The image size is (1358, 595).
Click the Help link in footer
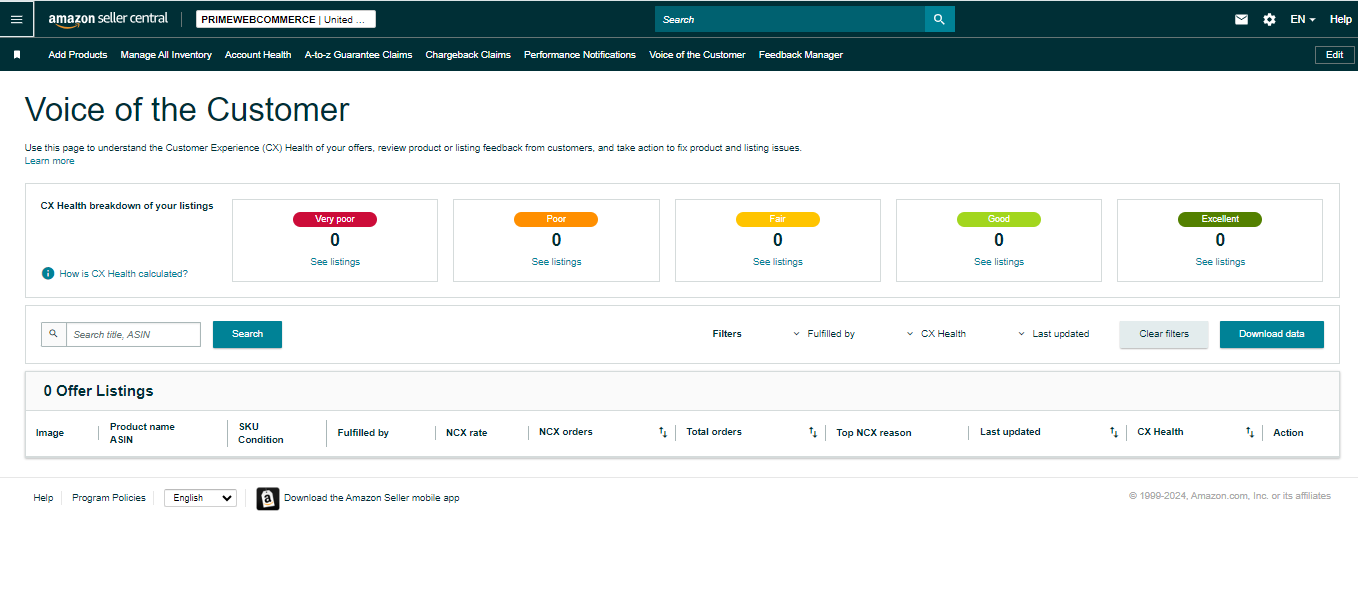pos(43,498)
